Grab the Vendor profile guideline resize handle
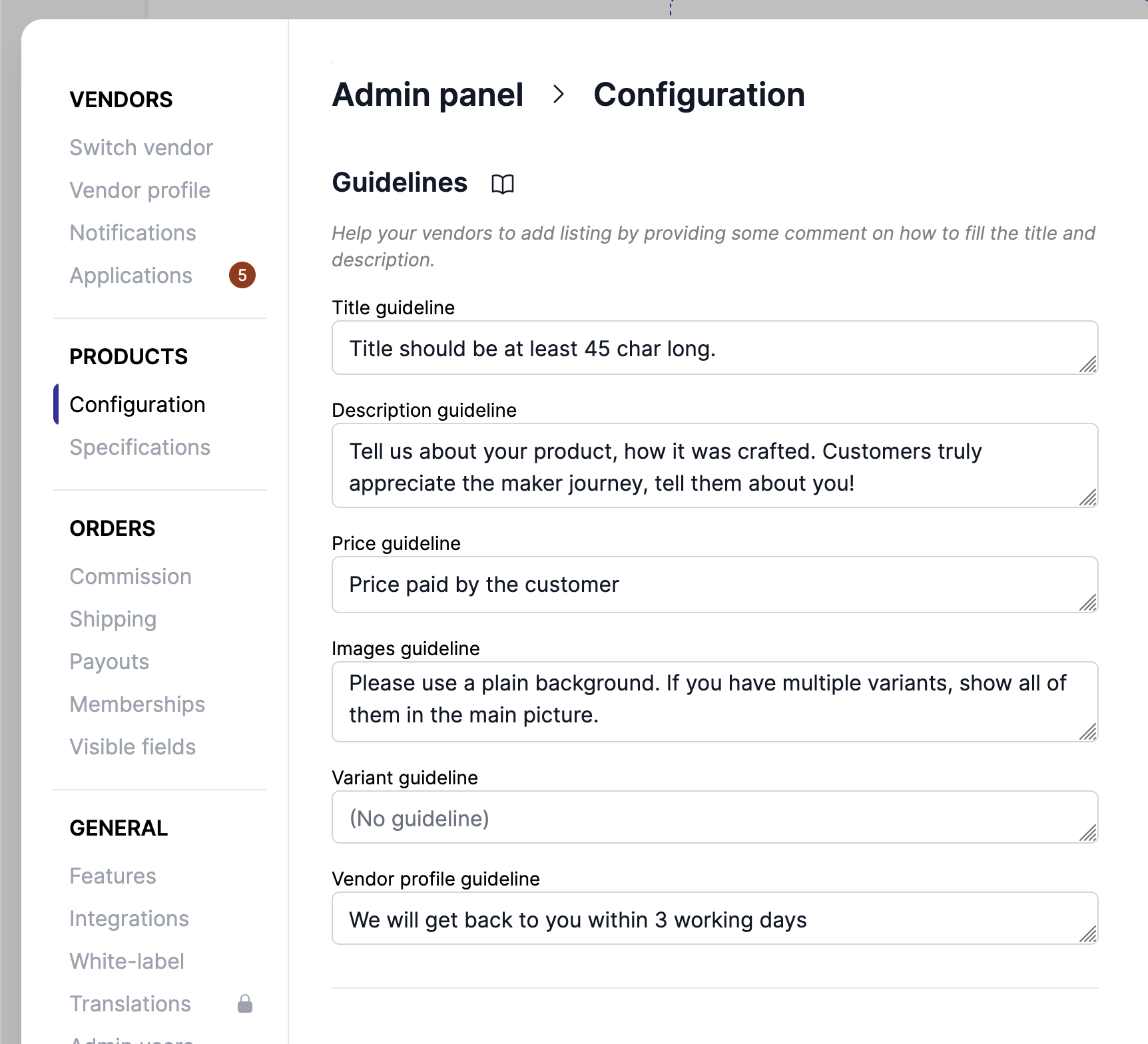 tap(1087, 934)
